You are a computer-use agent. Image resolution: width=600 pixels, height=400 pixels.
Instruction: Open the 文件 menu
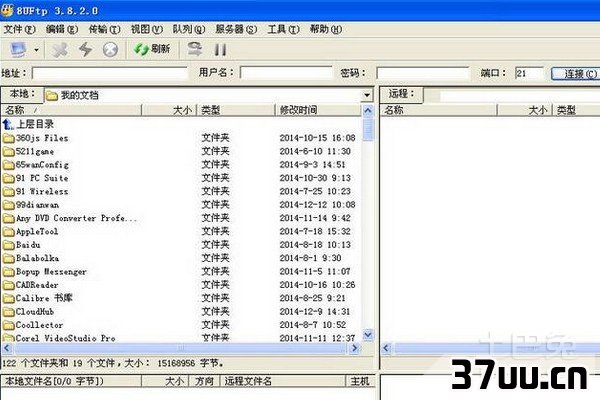click(19, 29)
